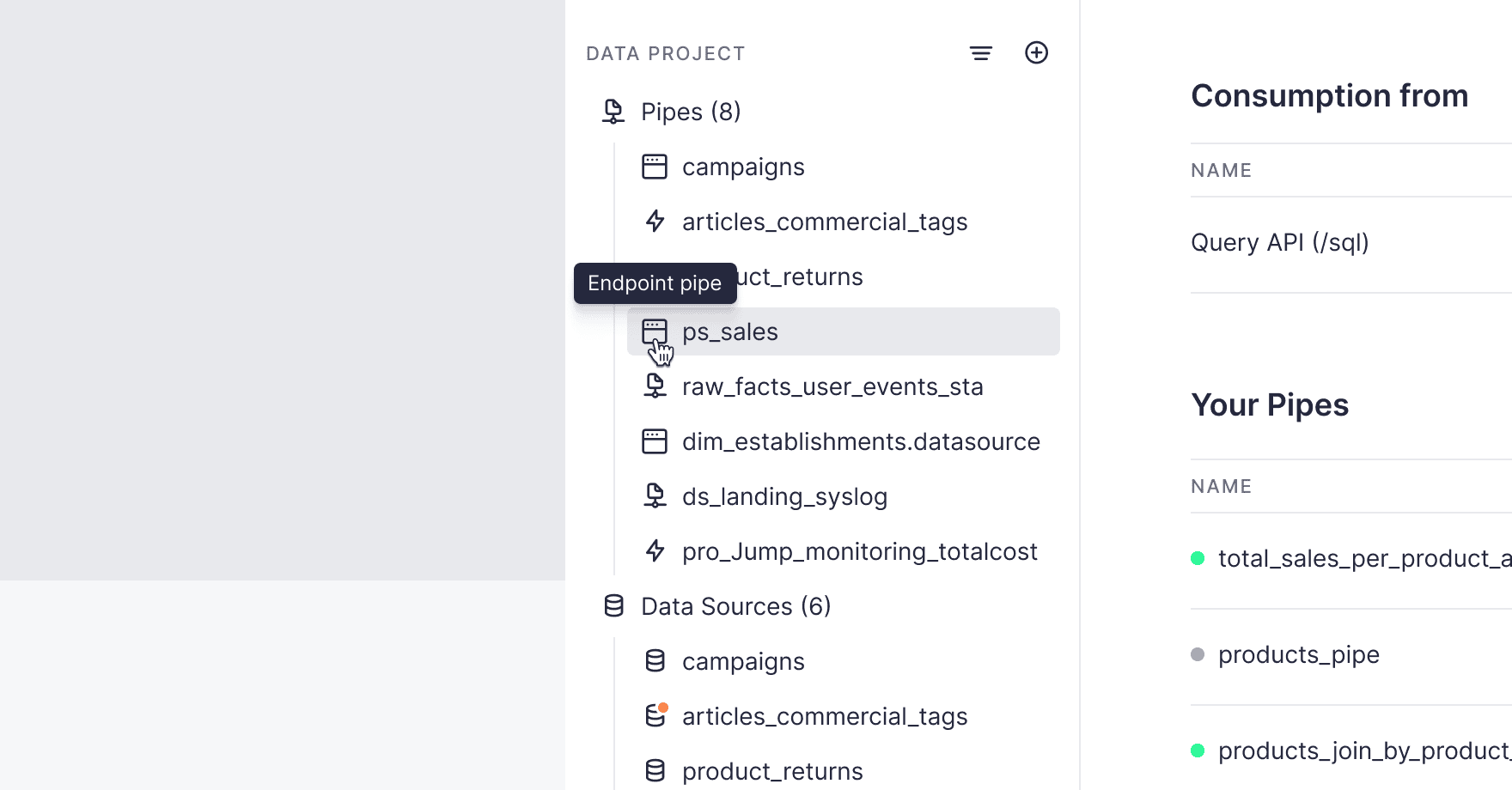Select the partially hidden product_returns pipe
The height and width of the screenshot is (790, 1512).
(x=800, y=276)
